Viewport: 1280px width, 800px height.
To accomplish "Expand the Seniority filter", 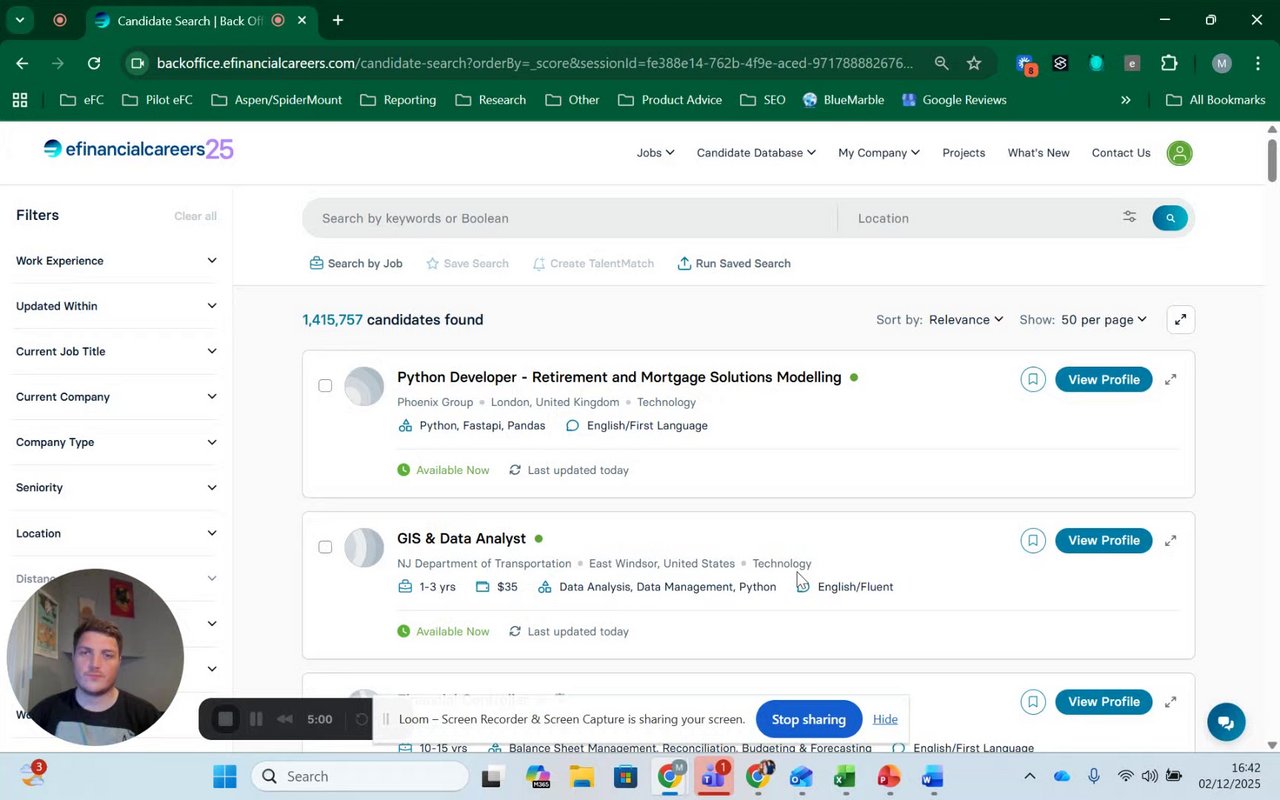I will (x=116, y=487).
